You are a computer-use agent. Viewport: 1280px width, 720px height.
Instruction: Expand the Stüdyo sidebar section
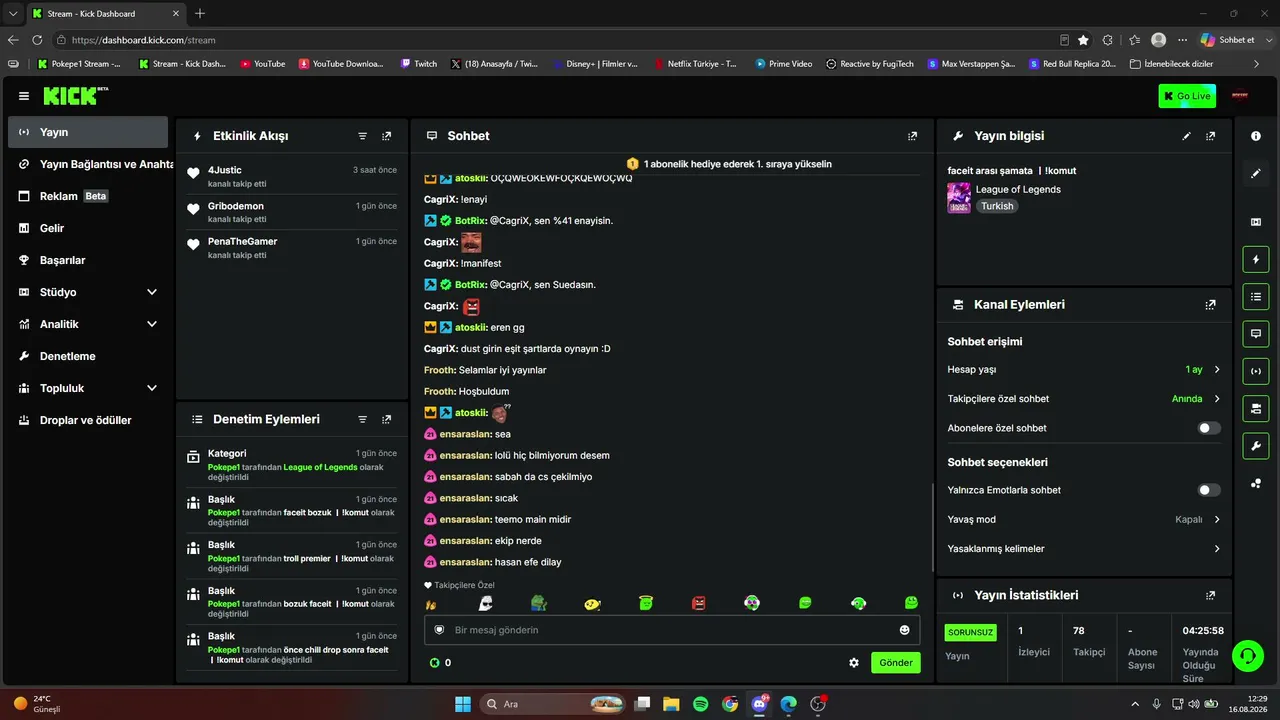88,292
